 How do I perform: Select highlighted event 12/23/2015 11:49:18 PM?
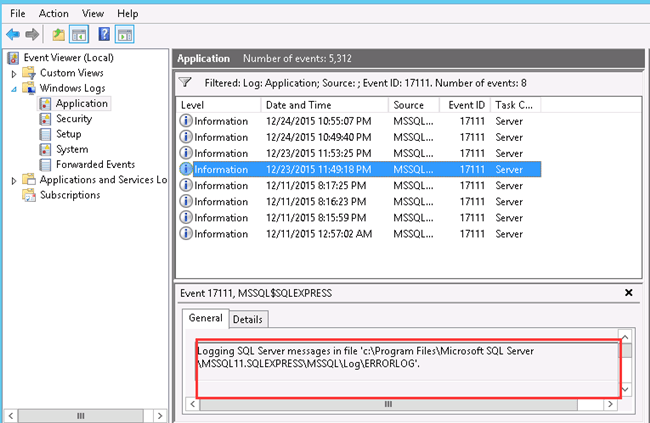(x=359, y=169)
